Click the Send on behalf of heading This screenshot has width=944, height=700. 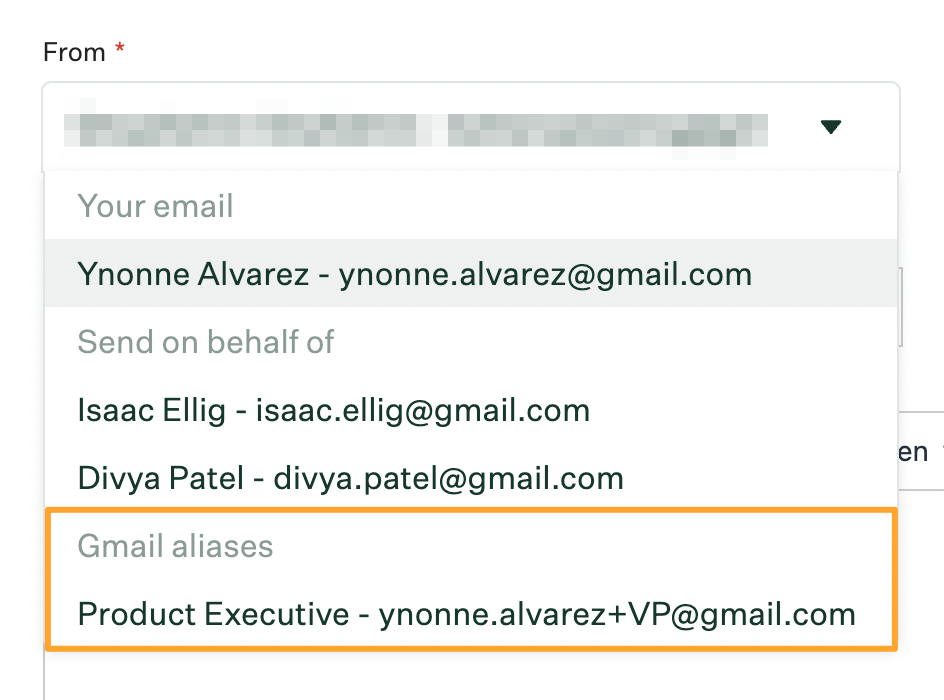[x=205, y=341]
